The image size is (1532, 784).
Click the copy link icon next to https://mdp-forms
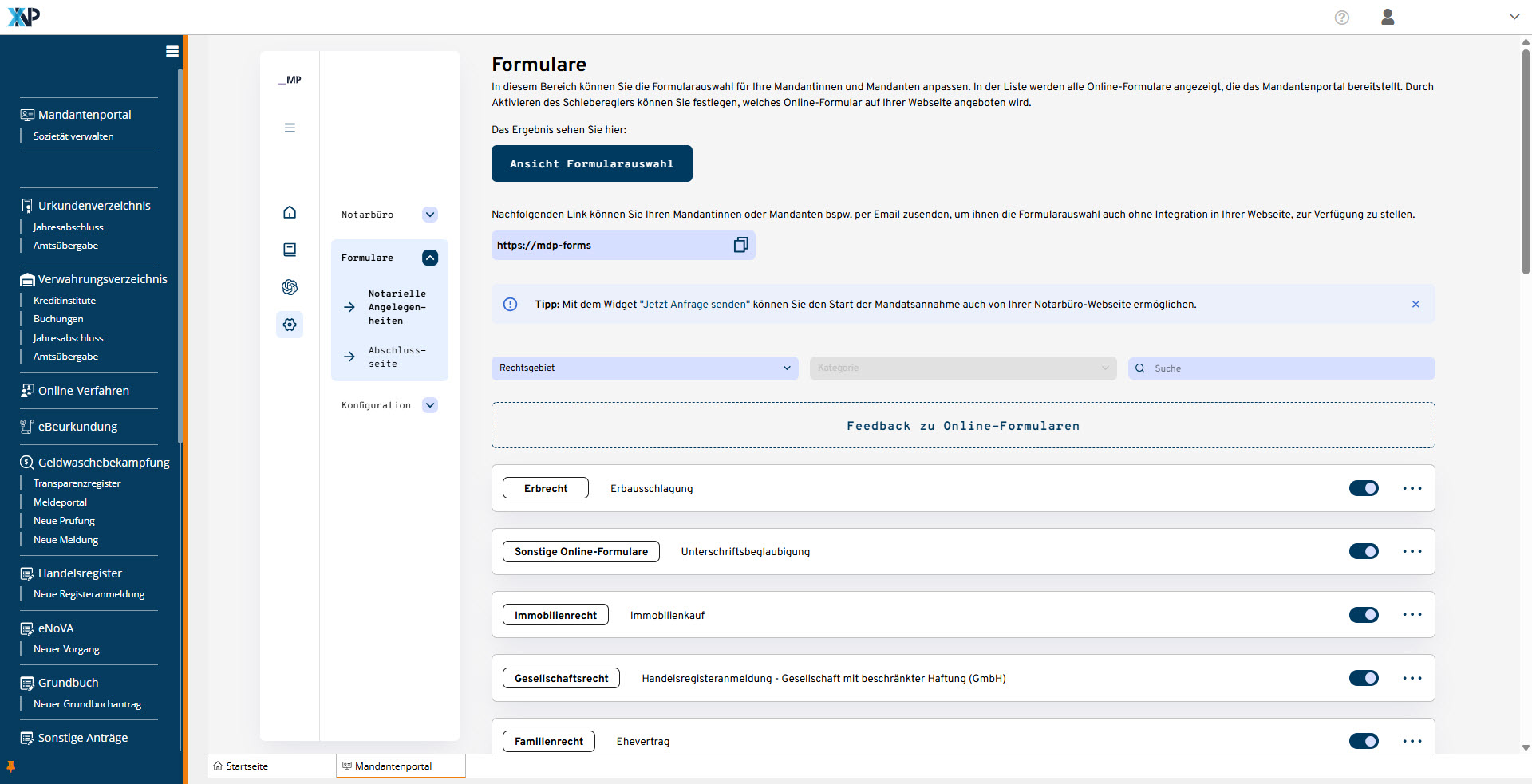740,245
